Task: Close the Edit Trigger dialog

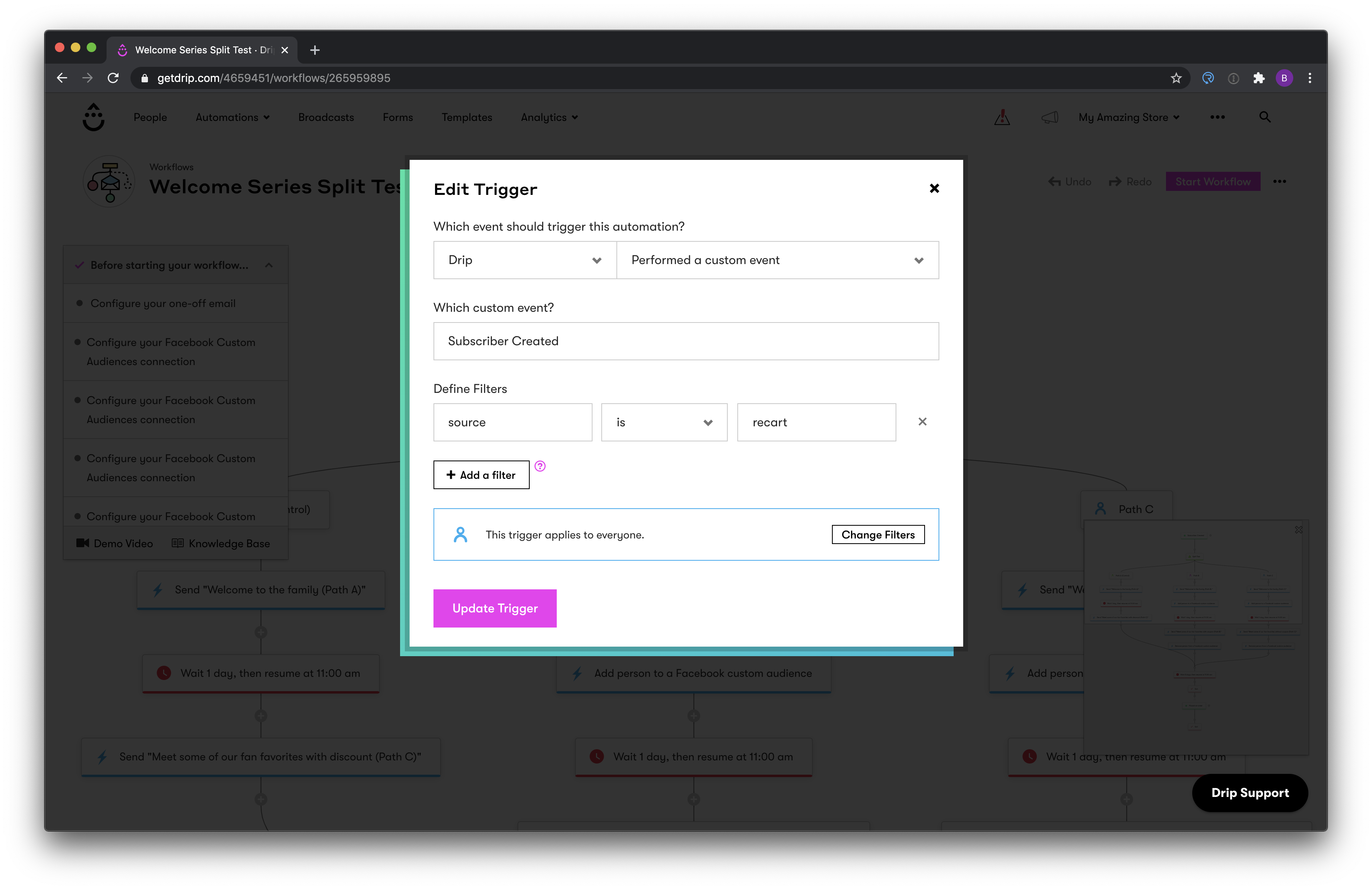Action: [934, 188]
